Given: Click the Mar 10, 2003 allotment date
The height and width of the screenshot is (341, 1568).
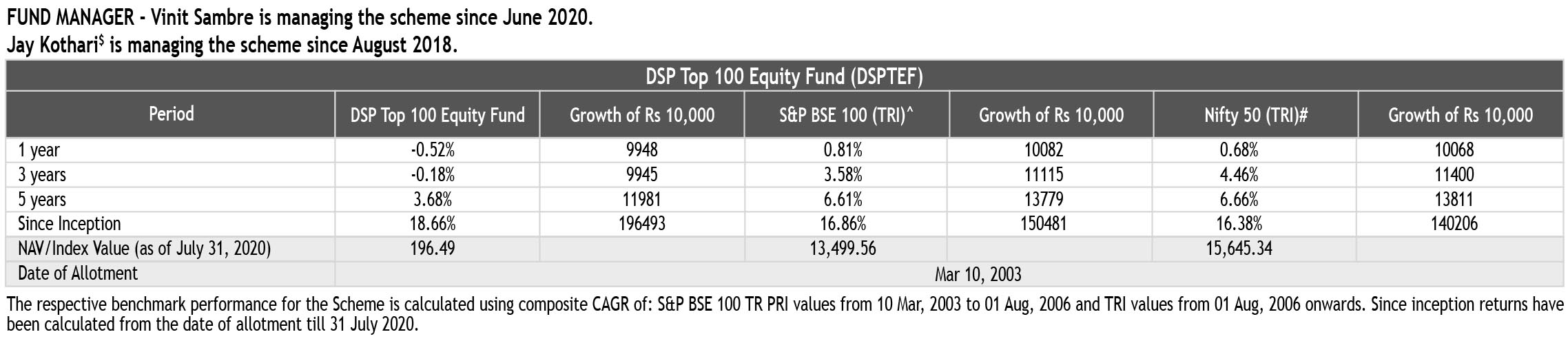Looking at the screenshot, I should click(x=978, y=274).
